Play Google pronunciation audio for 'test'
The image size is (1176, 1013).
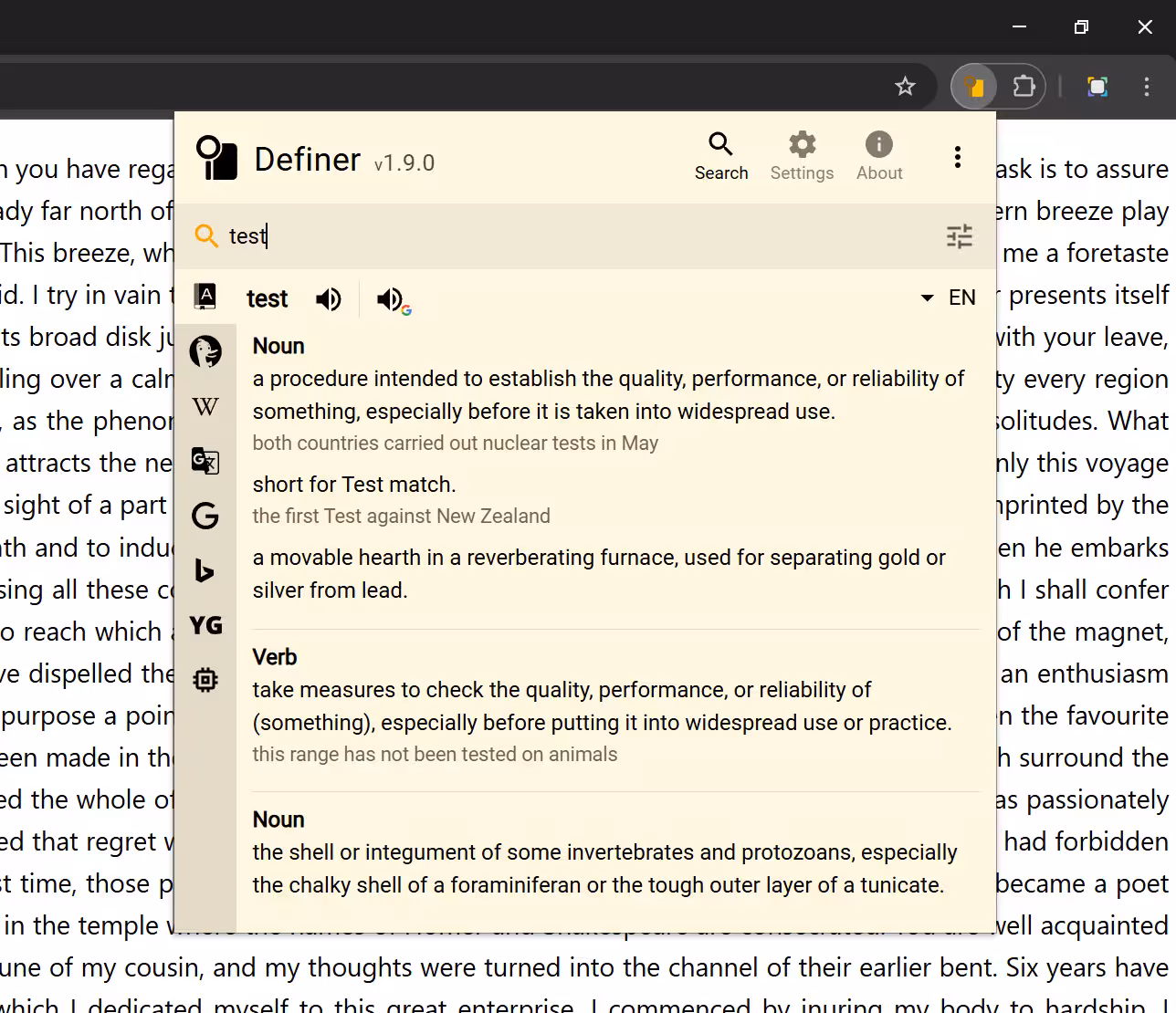point(394,299)
